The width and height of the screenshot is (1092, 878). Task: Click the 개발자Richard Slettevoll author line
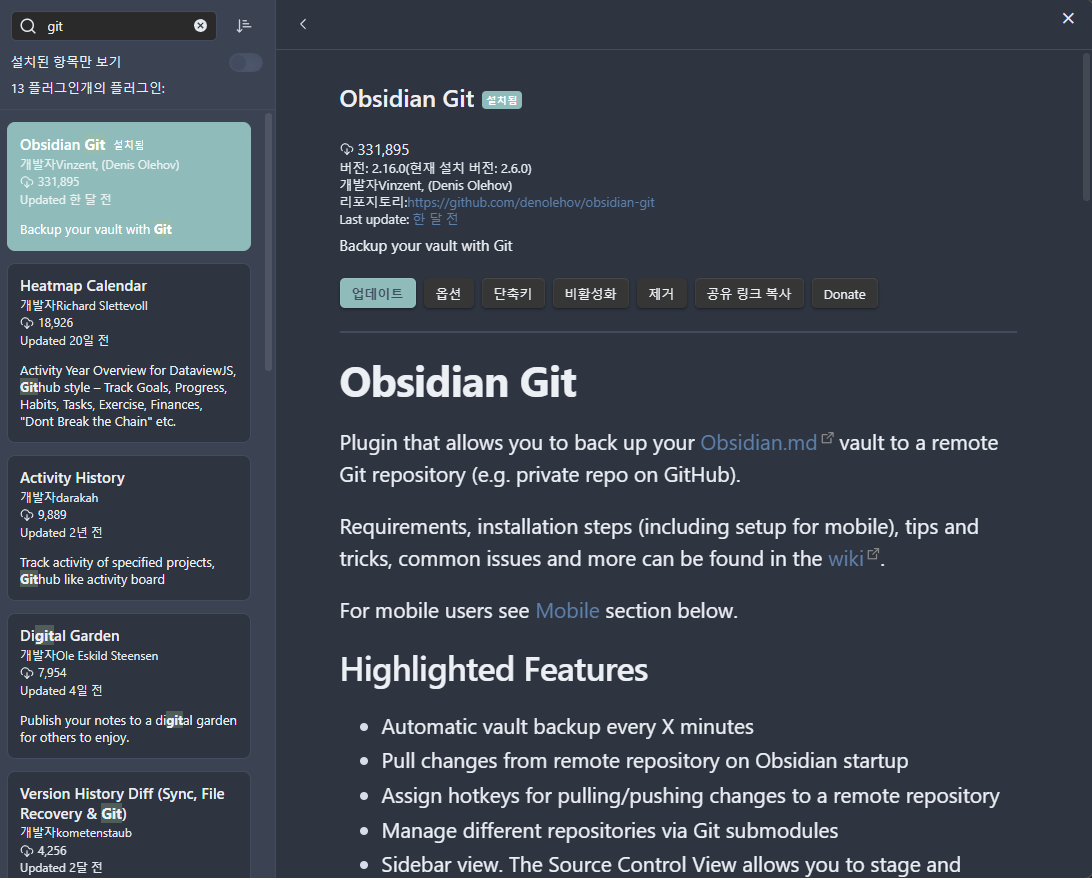(x=84, y=306)
